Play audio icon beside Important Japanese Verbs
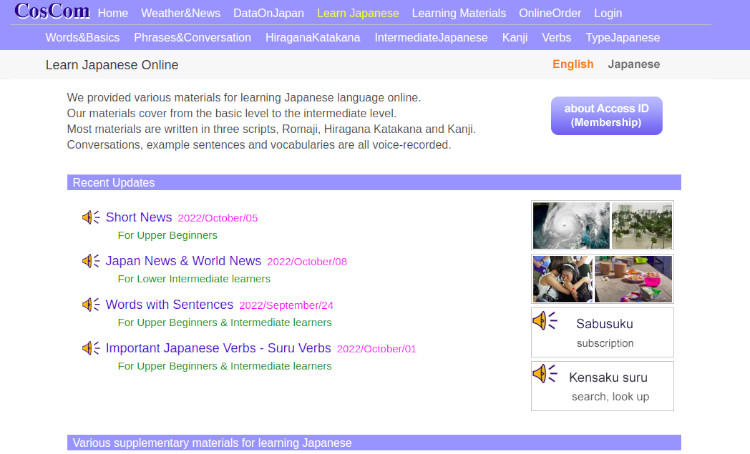Image resolution: width=750 pixels, height=454 pixels. (90, 348)
